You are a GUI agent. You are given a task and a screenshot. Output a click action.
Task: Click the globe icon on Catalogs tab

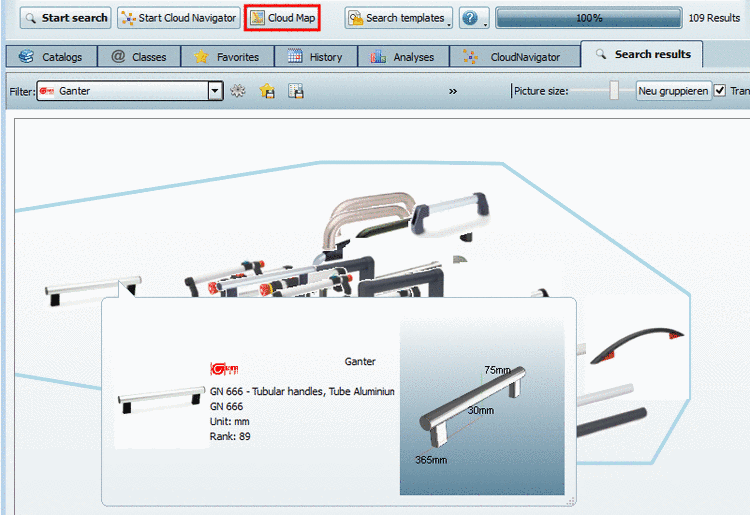[x=26, y=56]
